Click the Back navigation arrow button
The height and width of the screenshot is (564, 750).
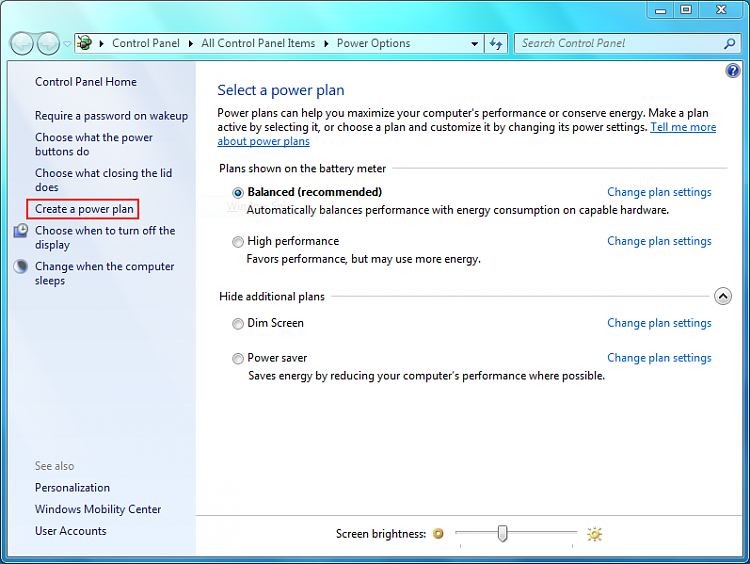(21, 44)
